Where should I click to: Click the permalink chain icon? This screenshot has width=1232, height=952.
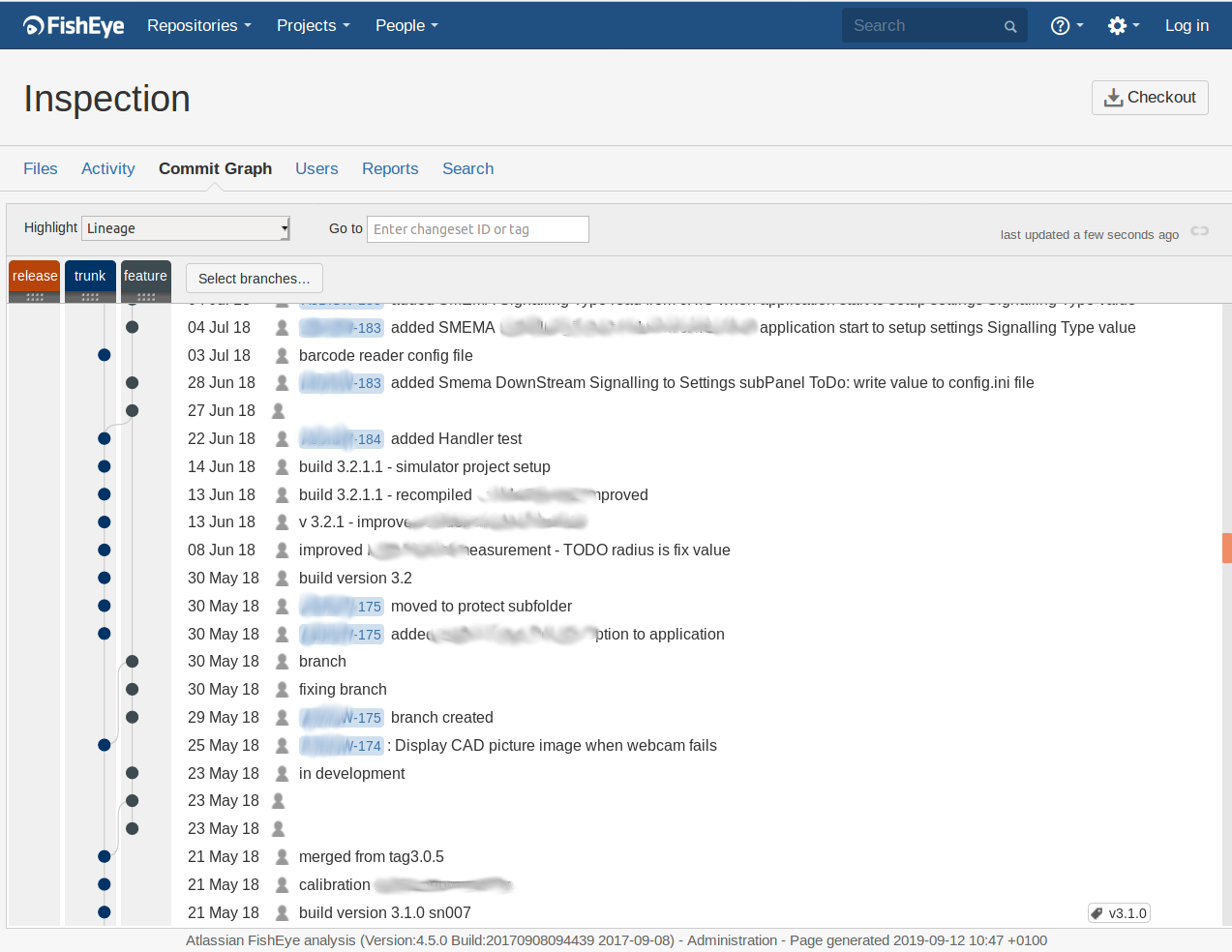click(x=1200, y=231)
